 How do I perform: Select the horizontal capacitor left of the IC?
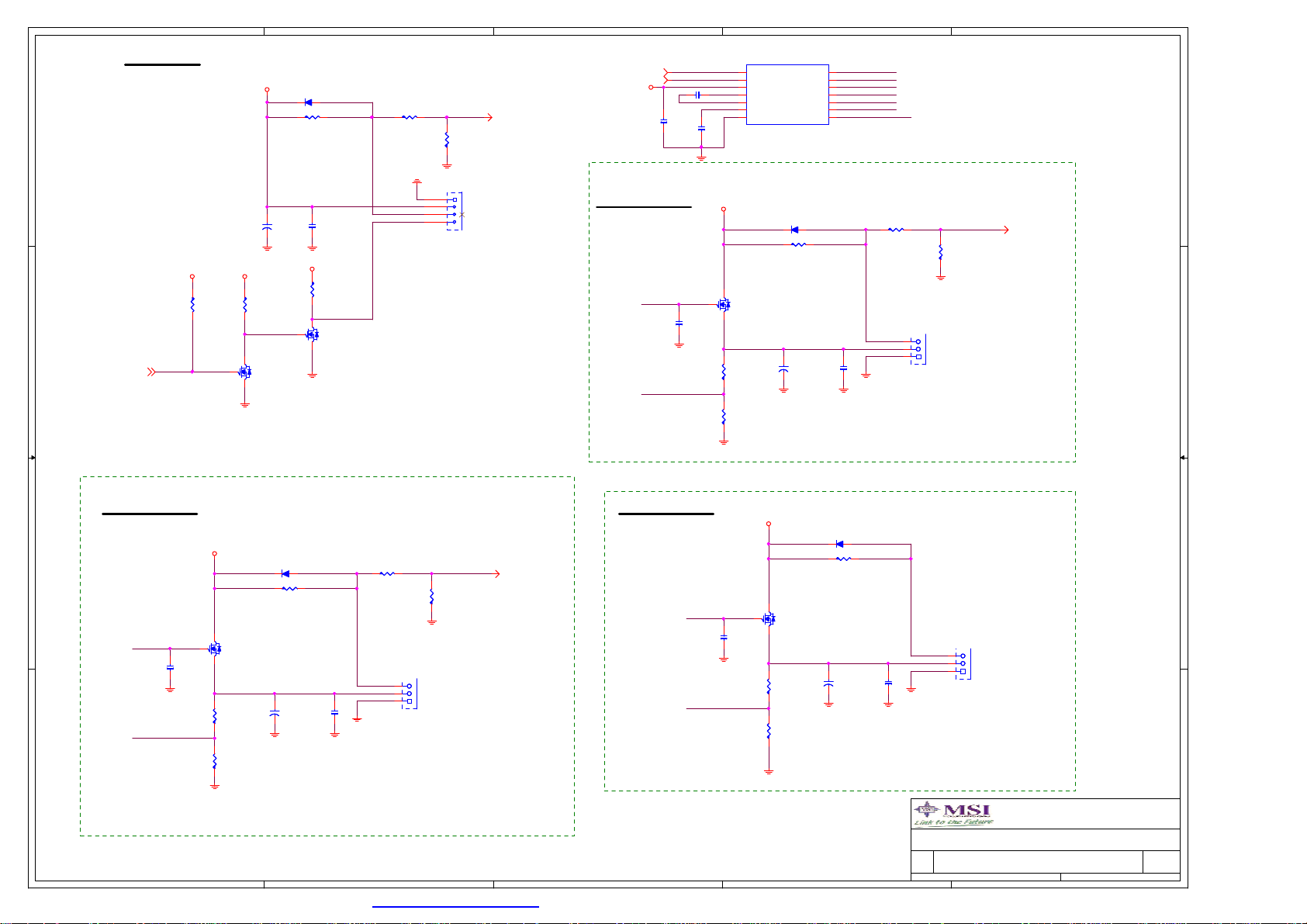pyautogui.click(x=698, y=95)
